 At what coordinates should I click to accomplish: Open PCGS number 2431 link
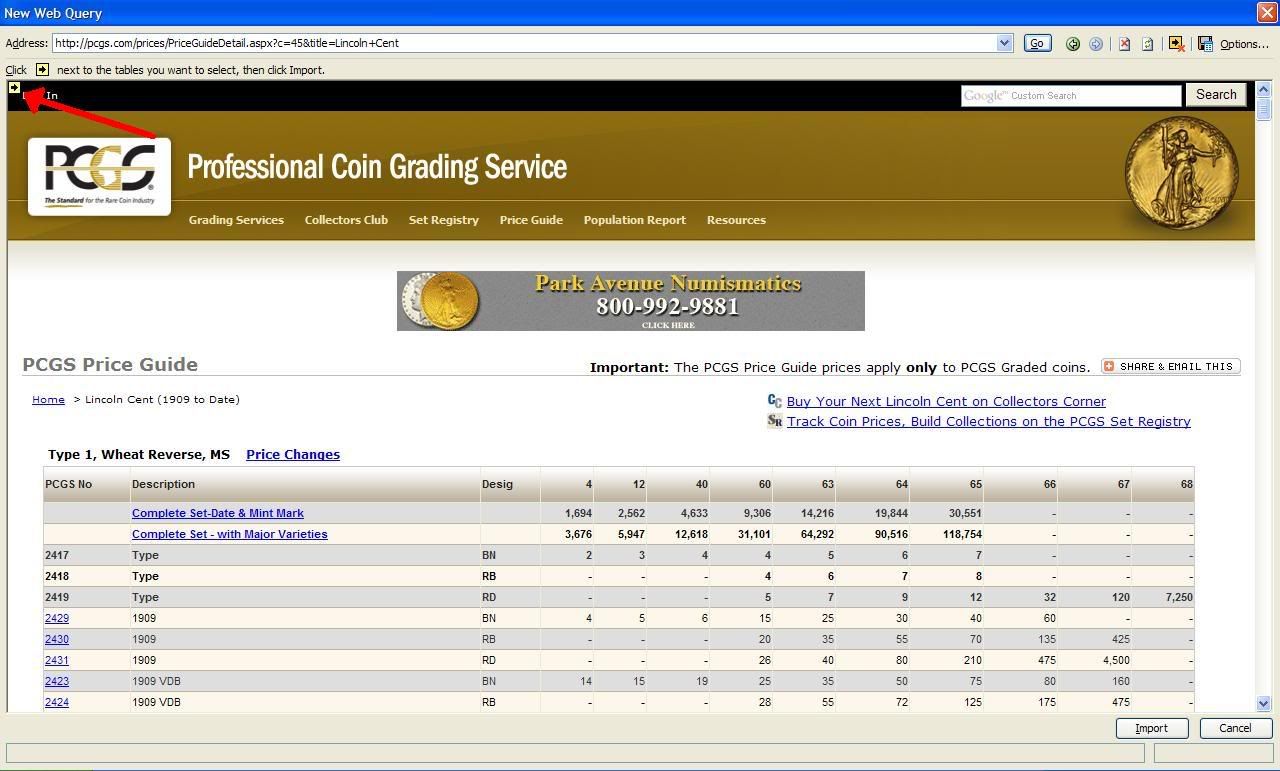point(57,660)
